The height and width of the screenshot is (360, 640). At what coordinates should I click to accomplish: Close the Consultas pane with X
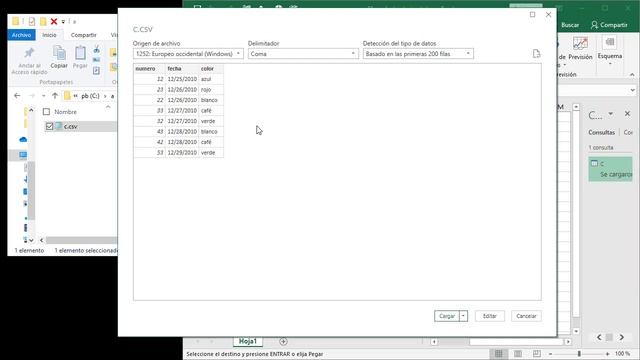(627, 114)
